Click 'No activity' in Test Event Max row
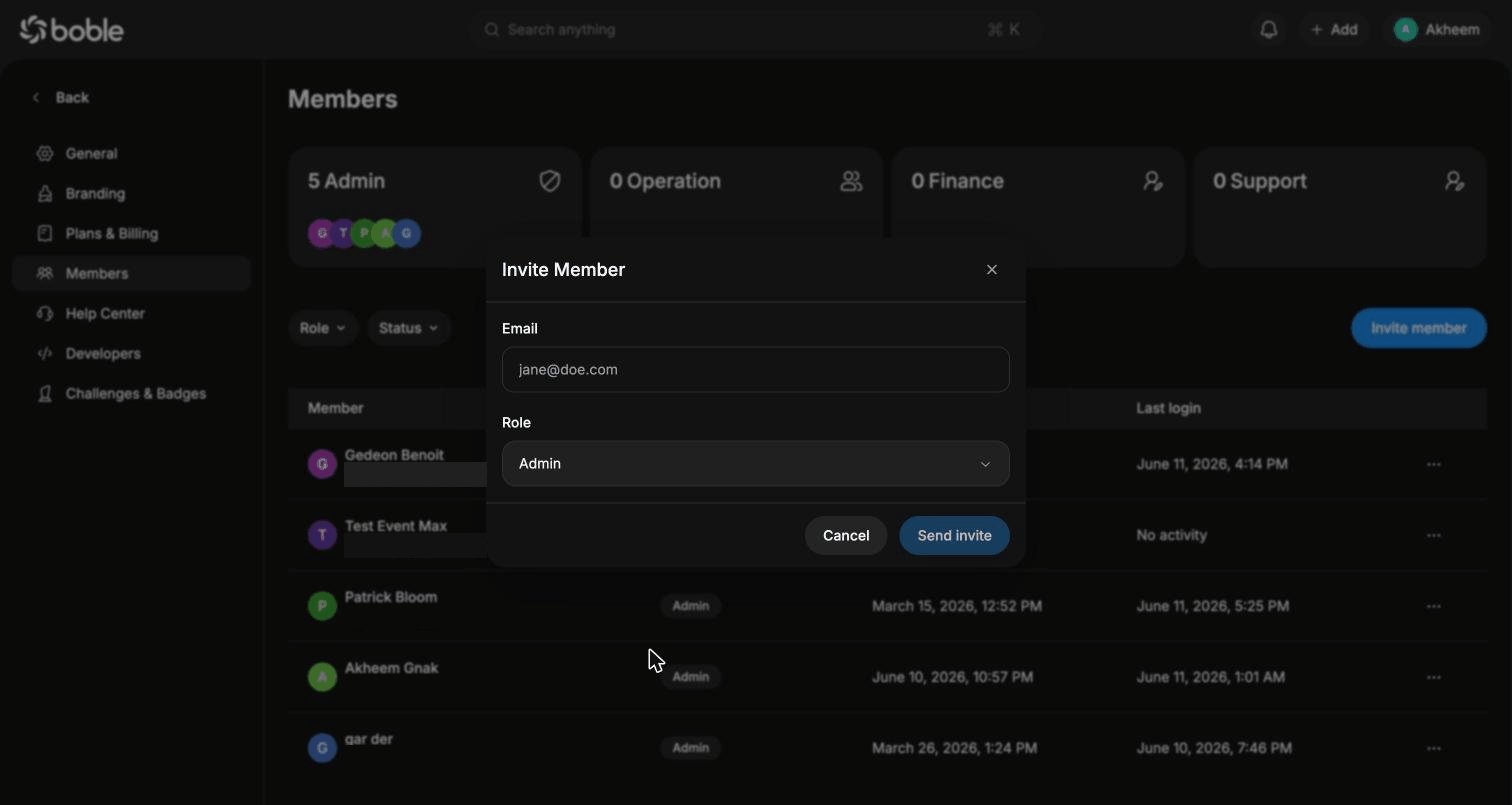Viewport: 1512px width, 805px height. [1171, 535]
